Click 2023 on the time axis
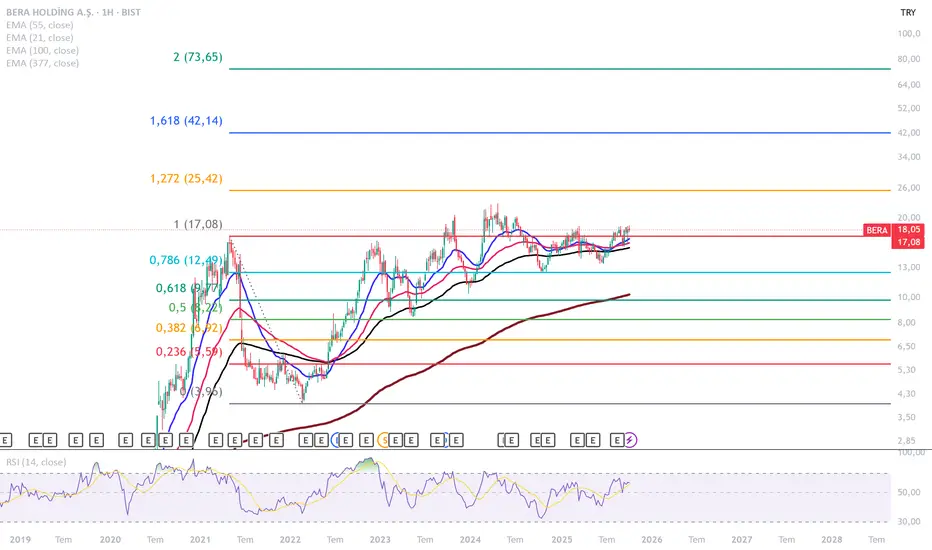932x550 pixels. click(x=380, y=539)
